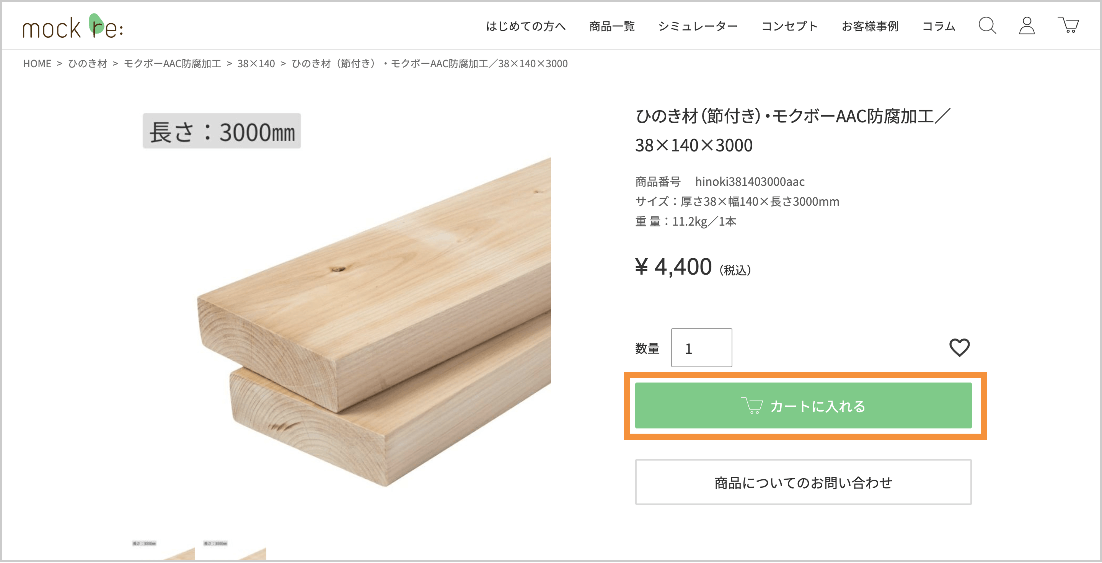Navigate to the コラム section
Viewport: 1102px width, 563px height.
[x=939, y=26]
